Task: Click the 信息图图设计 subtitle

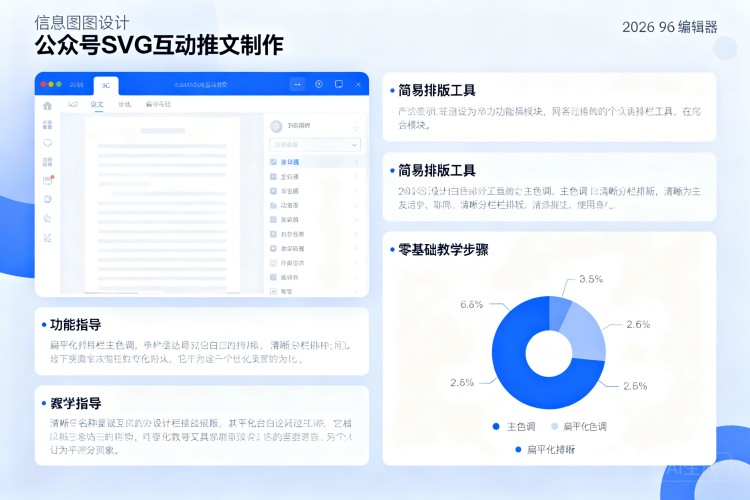Action: tap(82, 22)
